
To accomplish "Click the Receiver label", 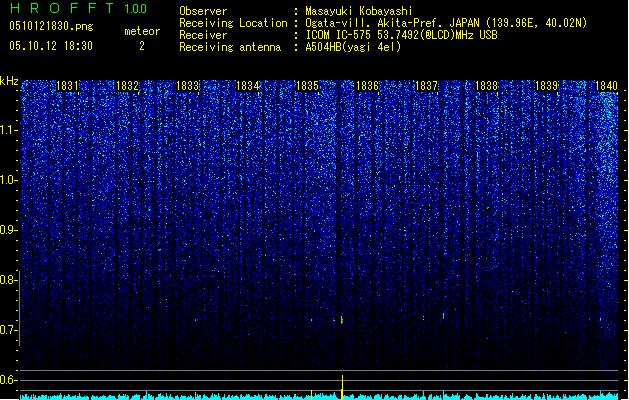I will pyautogui.click(x=203, y=35).
